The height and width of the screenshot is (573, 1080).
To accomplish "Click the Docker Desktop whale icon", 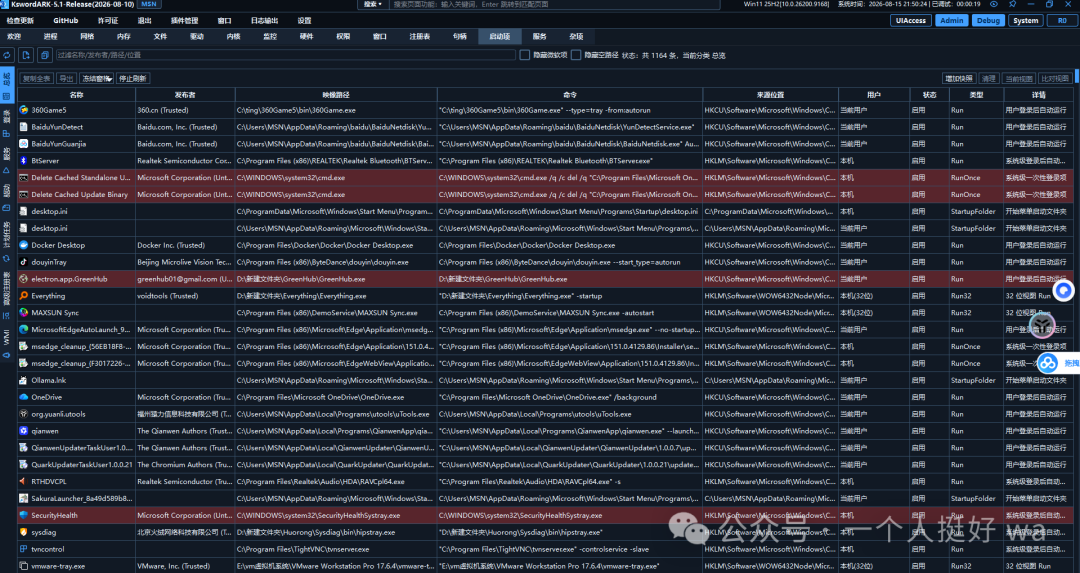I will [x=23, y=245].
